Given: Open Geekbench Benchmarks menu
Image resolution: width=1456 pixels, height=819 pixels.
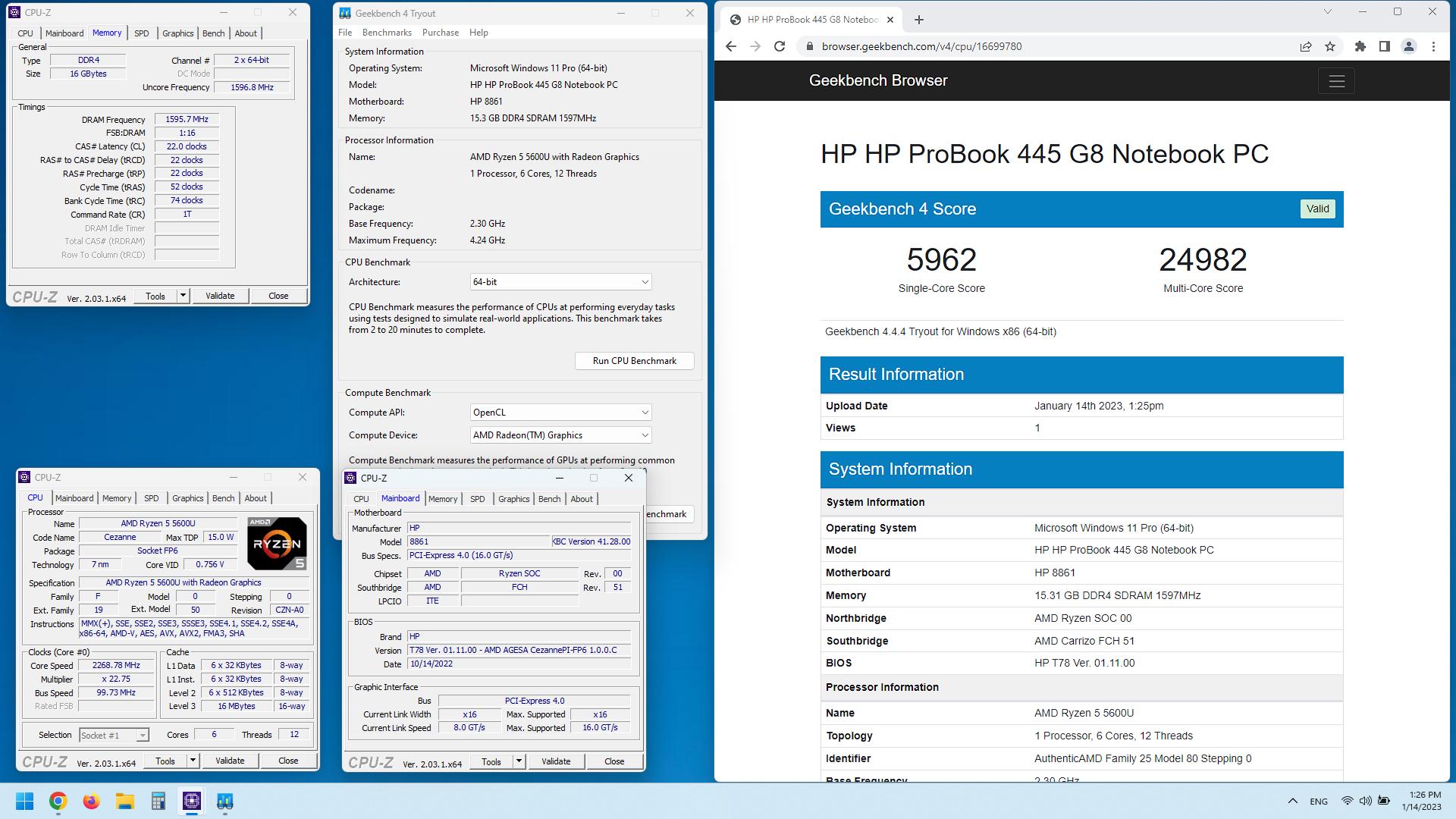Looking at the screenshot, I should (387, 33).
